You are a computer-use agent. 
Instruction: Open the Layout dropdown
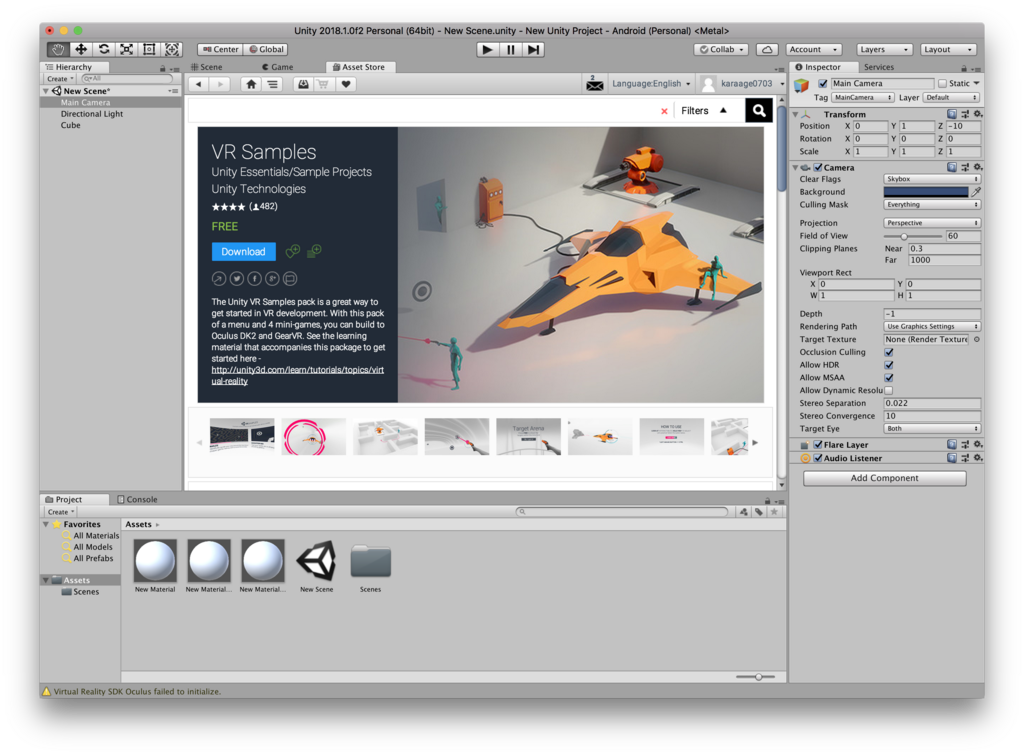[948, 49]
